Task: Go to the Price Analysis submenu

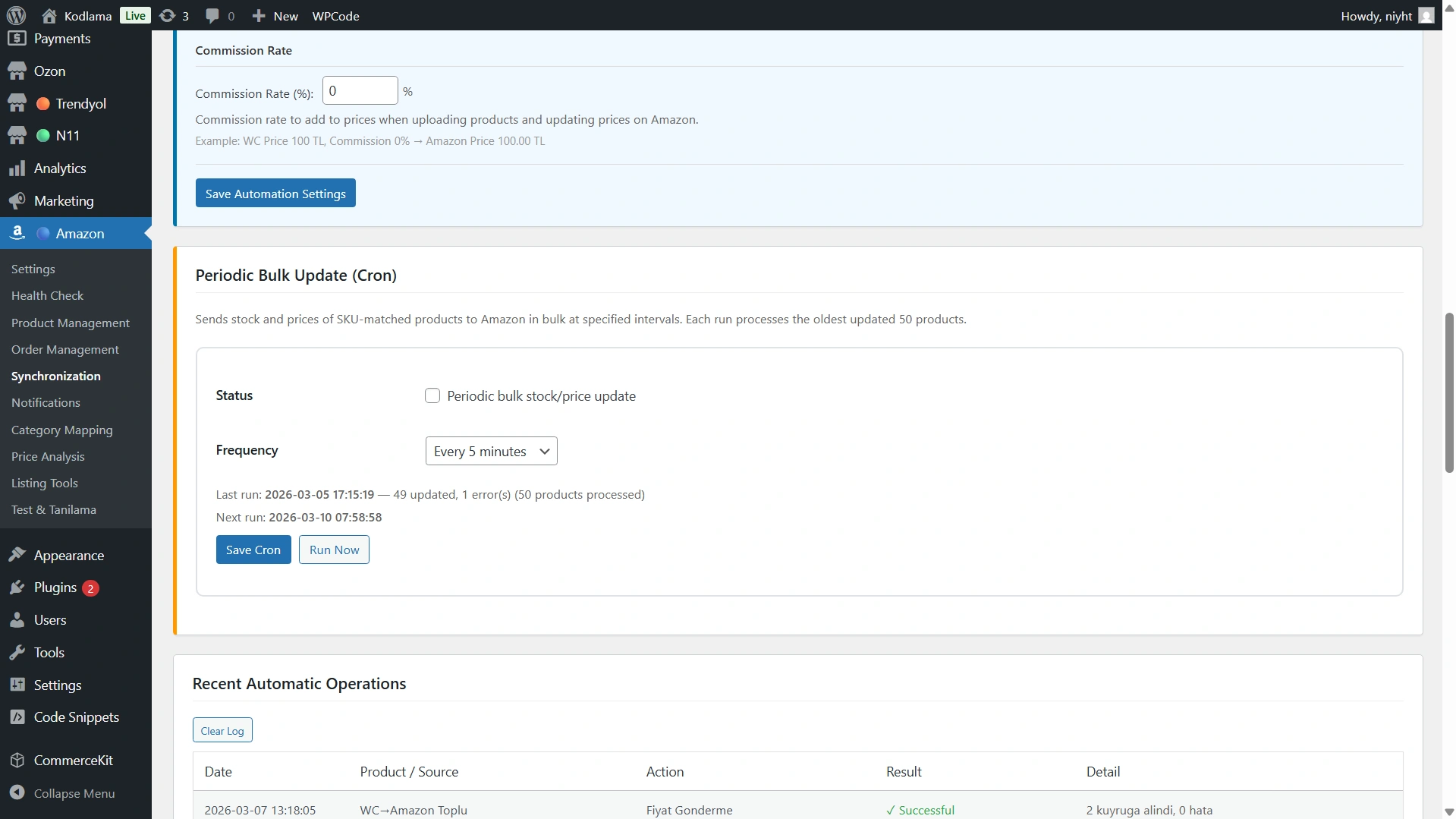Action: click(48, 456)
